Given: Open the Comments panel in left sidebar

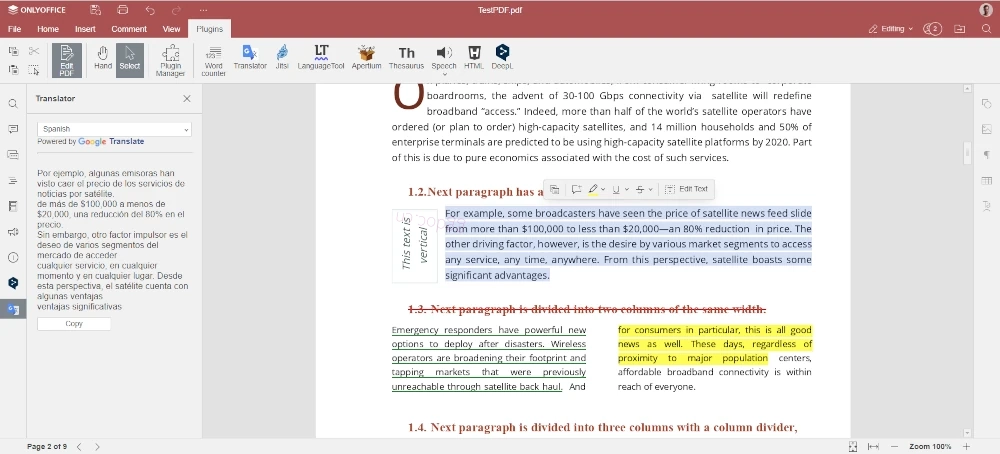Looking at the screenshot, I should (x=13, y=129).
